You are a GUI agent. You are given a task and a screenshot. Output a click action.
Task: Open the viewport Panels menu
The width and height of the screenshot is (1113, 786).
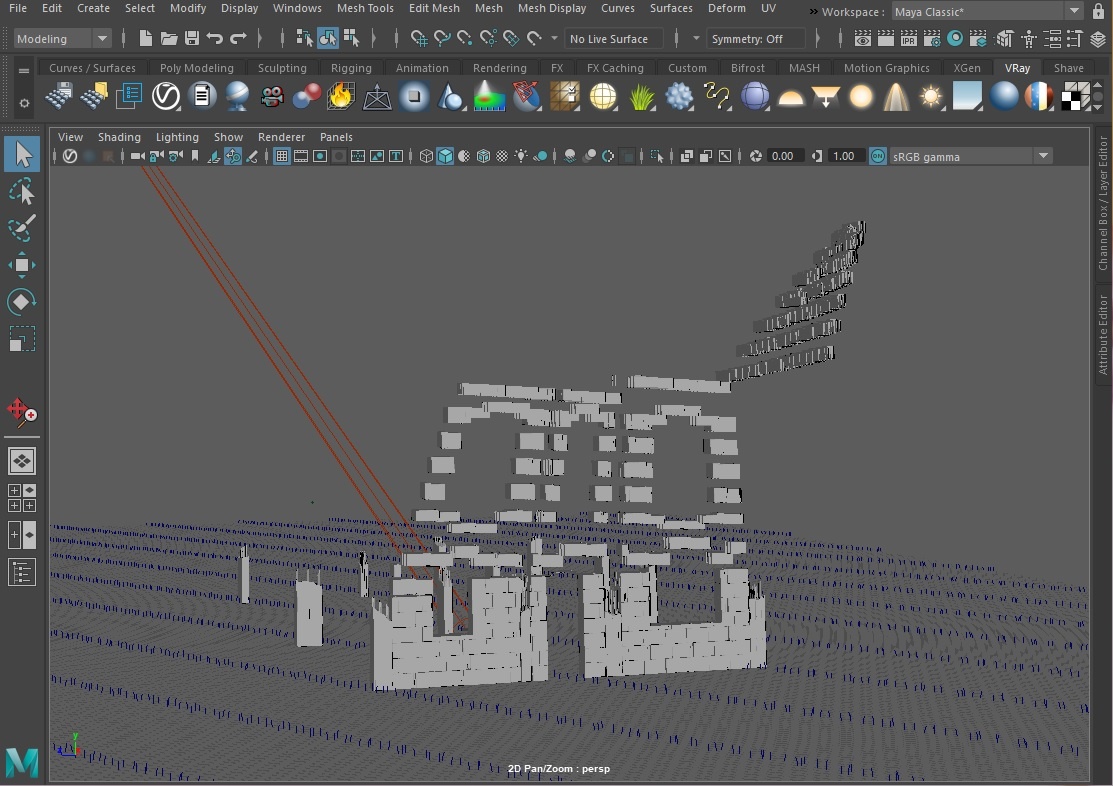(336, 137)
